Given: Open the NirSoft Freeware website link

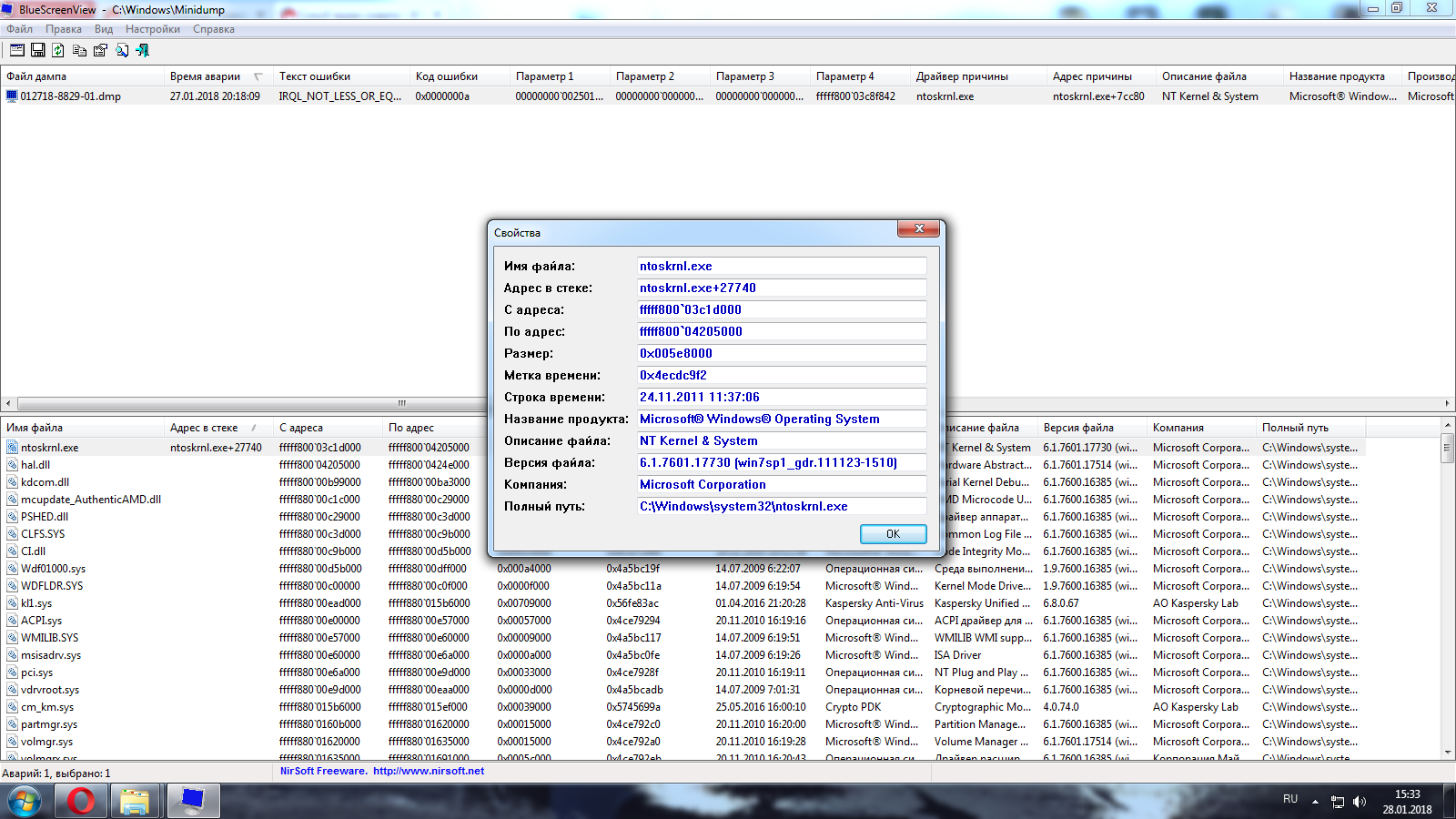Looking at the screenshot, I should [x=382, y=771].
